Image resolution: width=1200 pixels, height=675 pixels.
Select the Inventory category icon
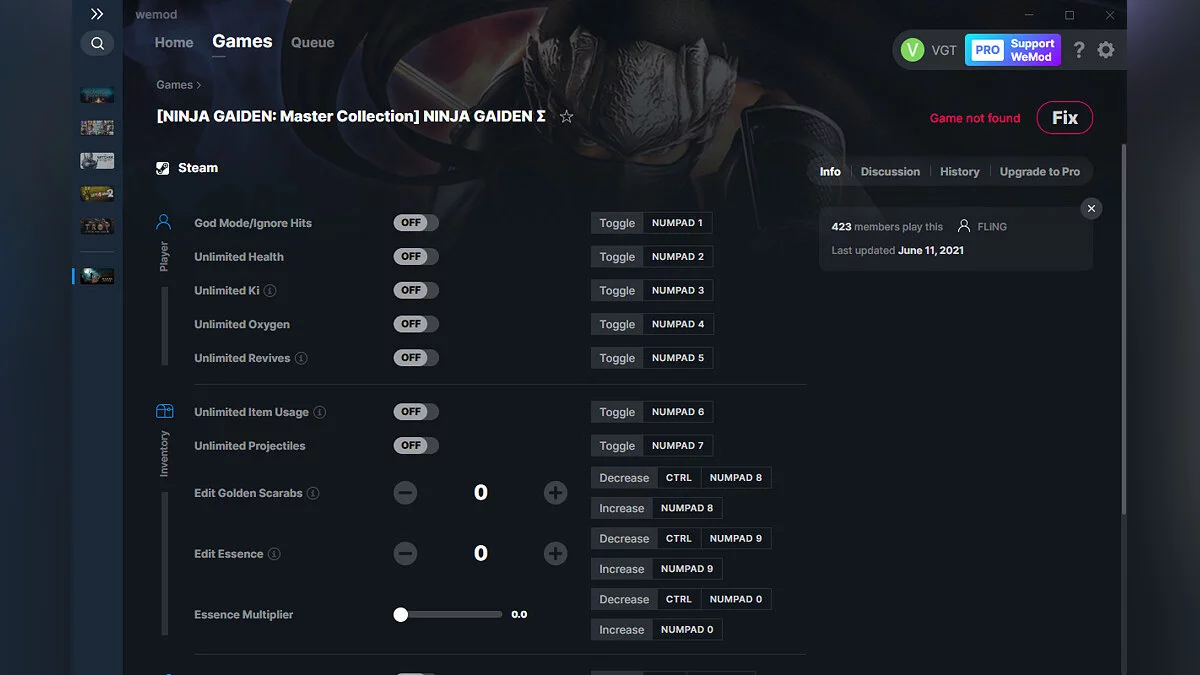(164, 411)
